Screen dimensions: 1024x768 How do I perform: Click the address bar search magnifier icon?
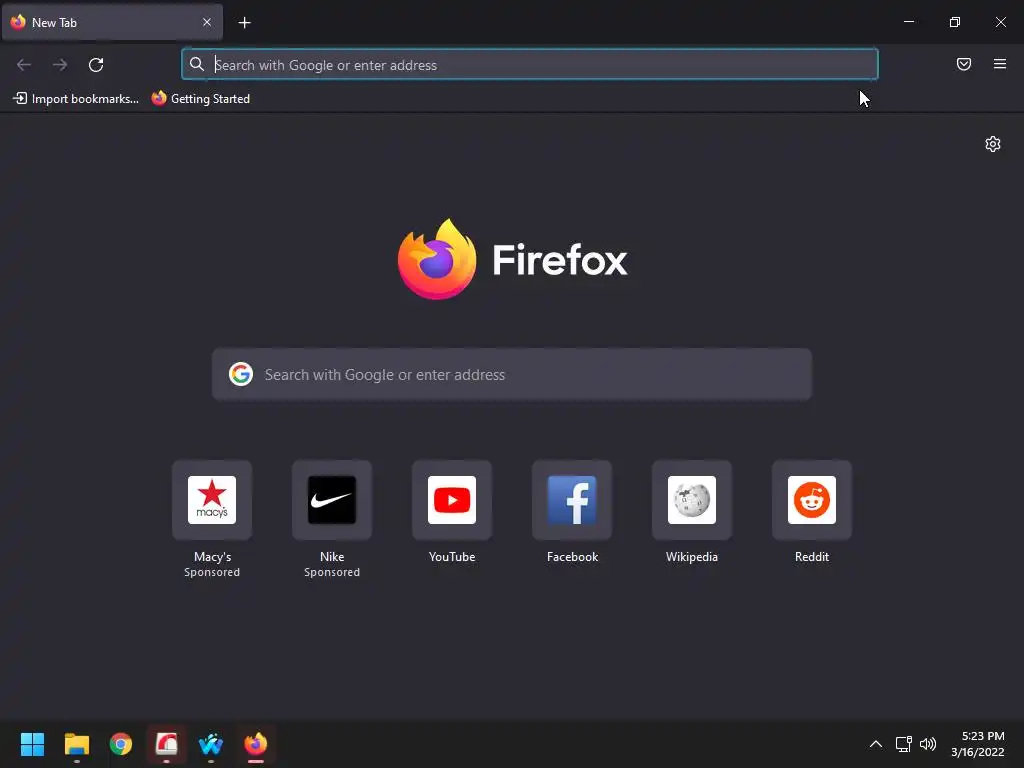[x=197, y=64]
